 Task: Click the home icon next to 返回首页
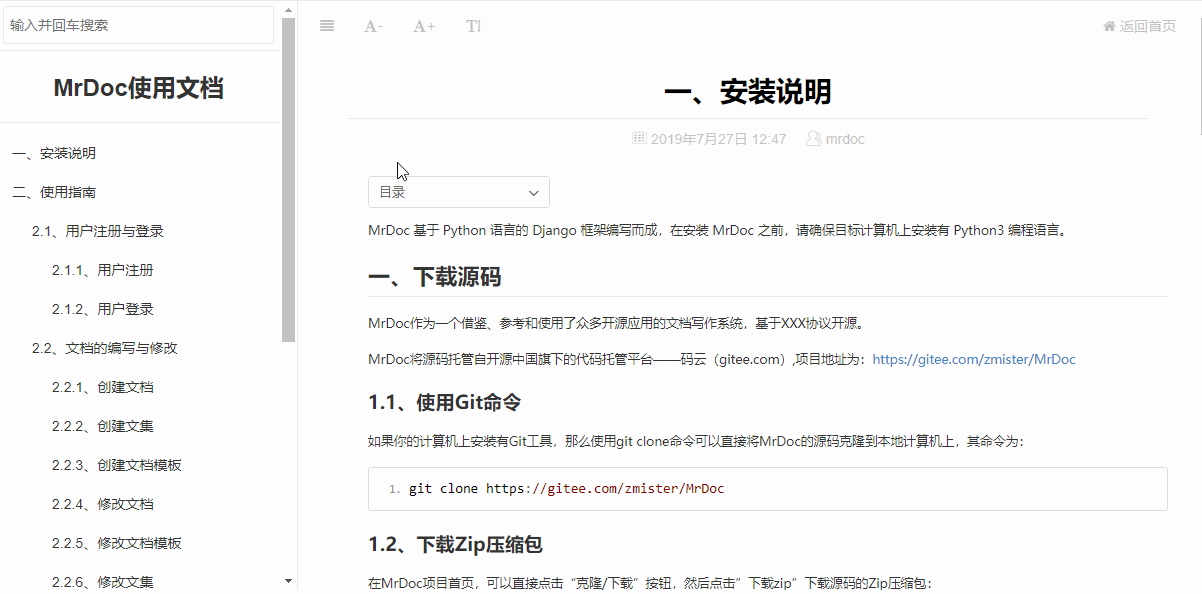(x=1109, y=26)
